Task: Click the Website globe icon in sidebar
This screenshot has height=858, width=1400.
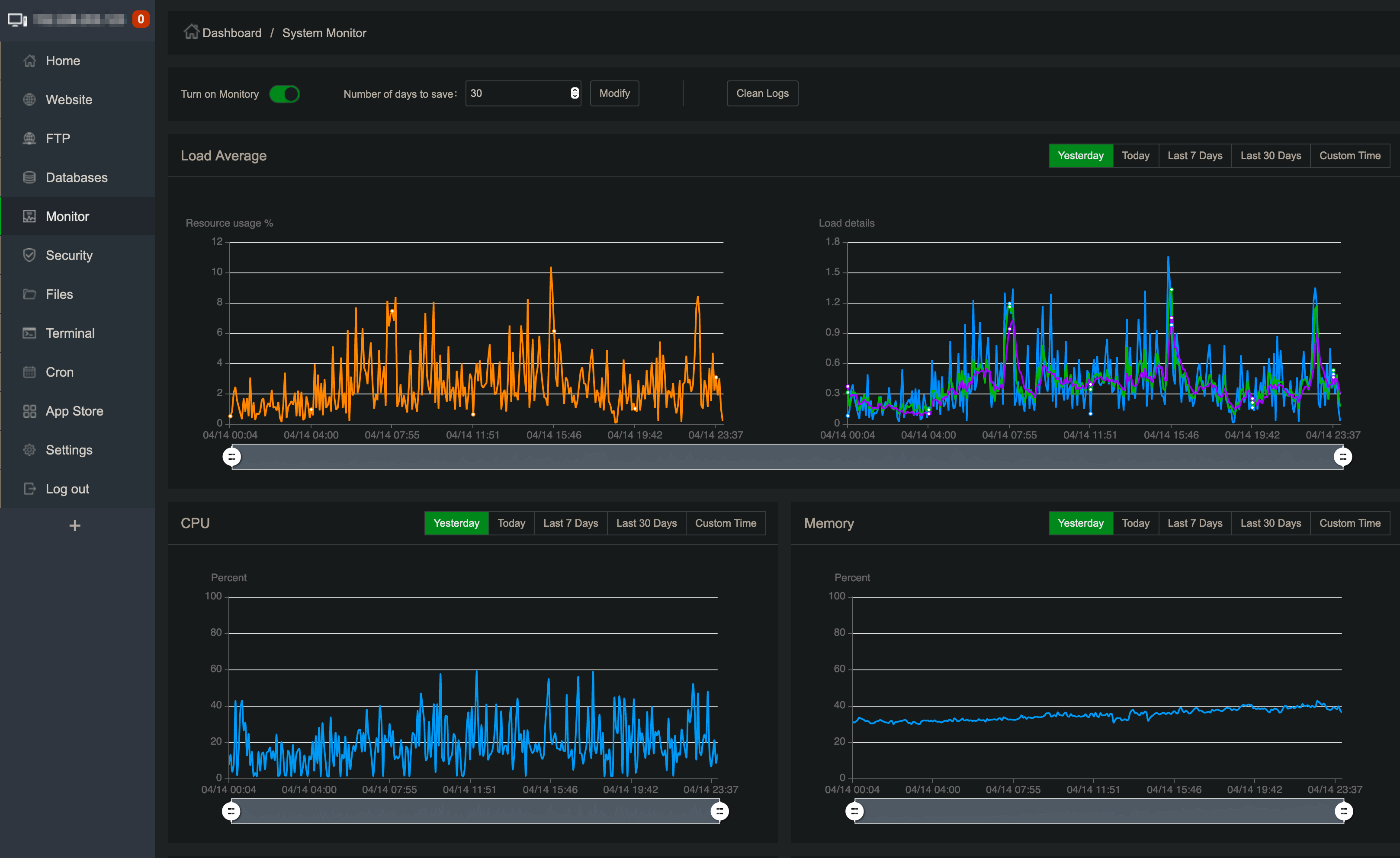Action: point(29,99)
